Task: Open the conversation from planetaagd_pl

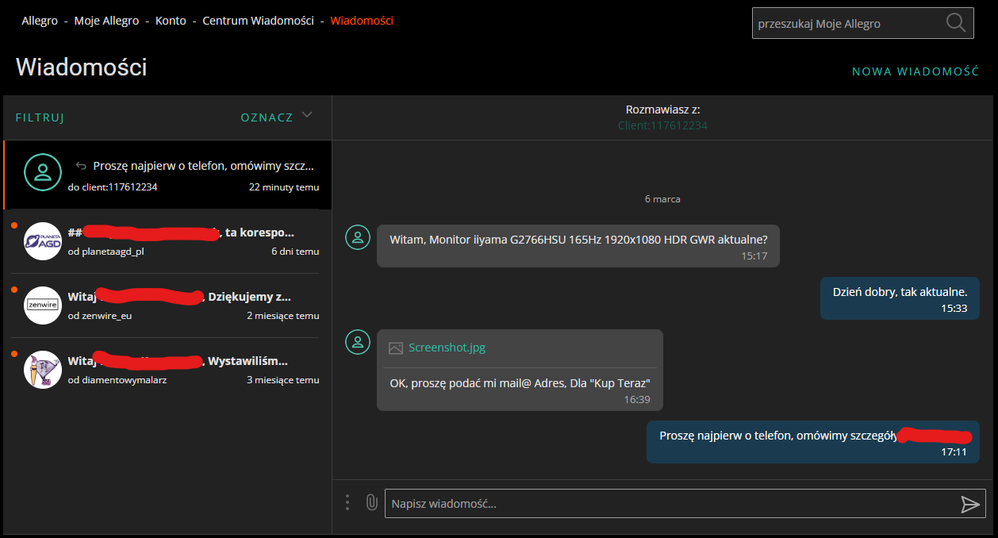Action: 165,242
